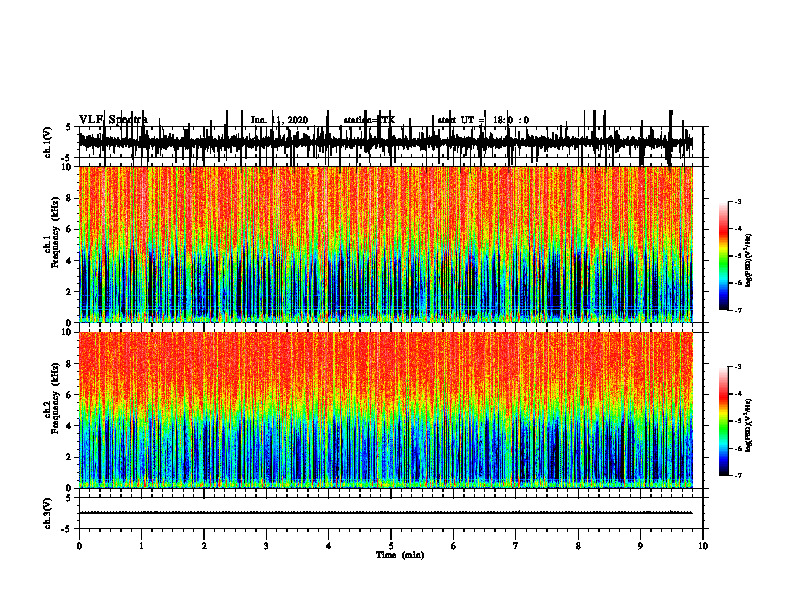Click the x-axis tick label '9'
The image size is (792, 612).
[x=640, y=546]
